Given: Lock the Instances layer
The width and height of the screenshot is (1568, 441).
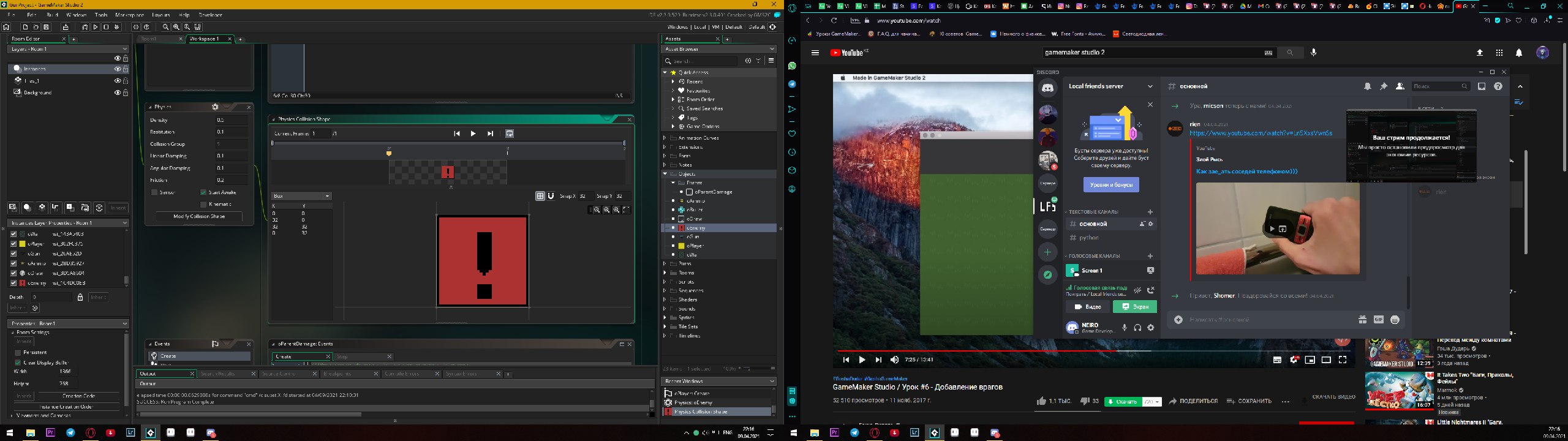Looking at the screenshot, I should click(126, 69).
